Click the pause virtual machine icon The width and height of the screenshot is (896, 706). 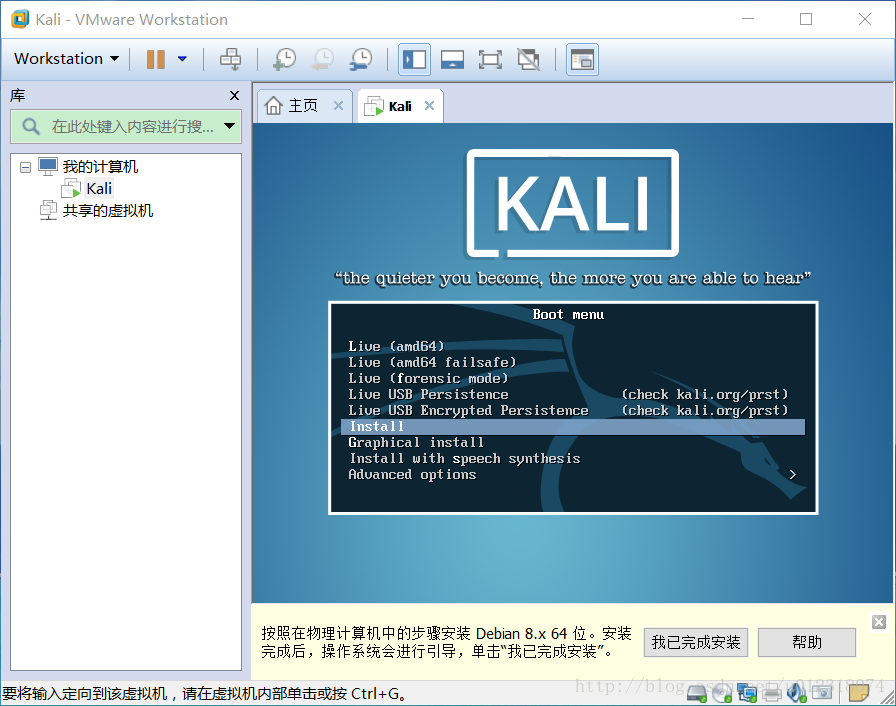pos(155,59)
